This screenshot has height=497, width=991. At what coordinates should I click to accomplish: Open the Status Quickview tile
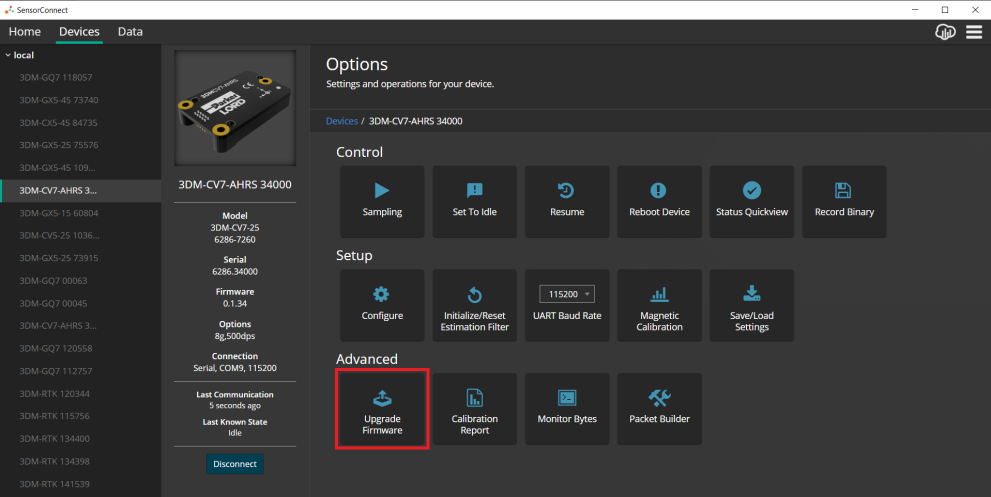coord(751,201)
